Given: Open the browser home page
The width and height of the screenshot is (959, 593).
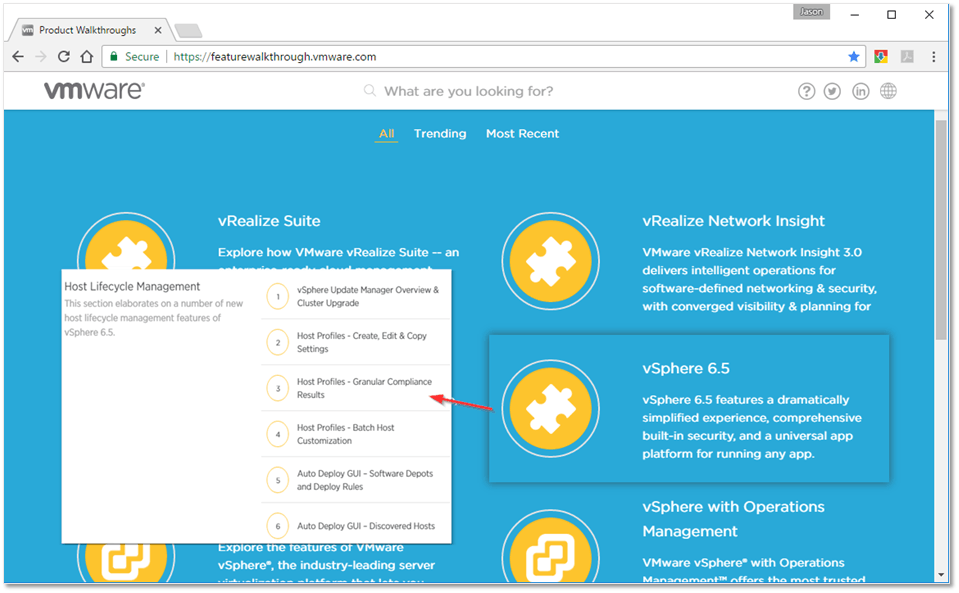Looking at the screenshot, I should (87, 57).
